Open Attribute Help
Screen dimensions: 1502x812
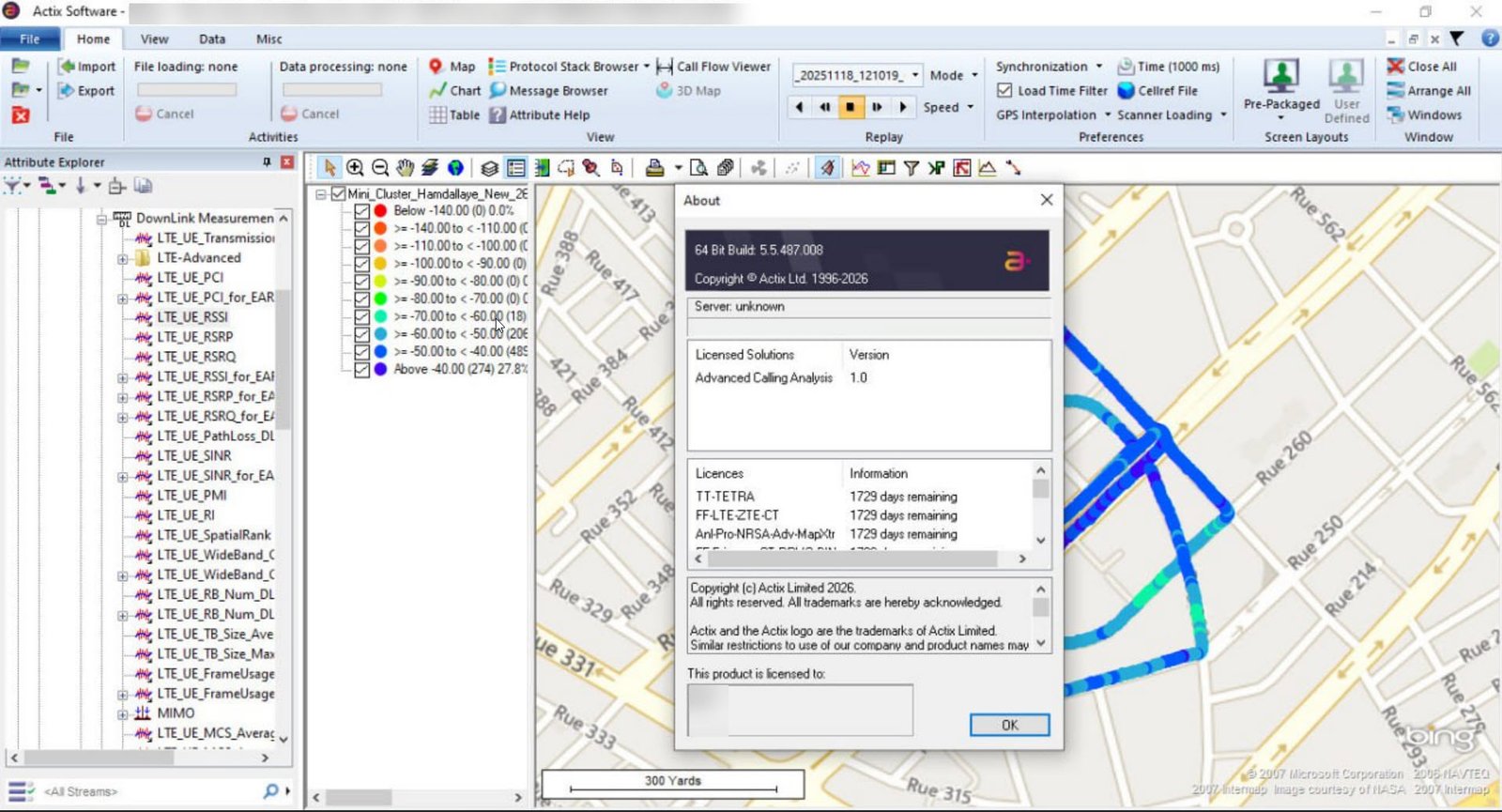[539, 115]
